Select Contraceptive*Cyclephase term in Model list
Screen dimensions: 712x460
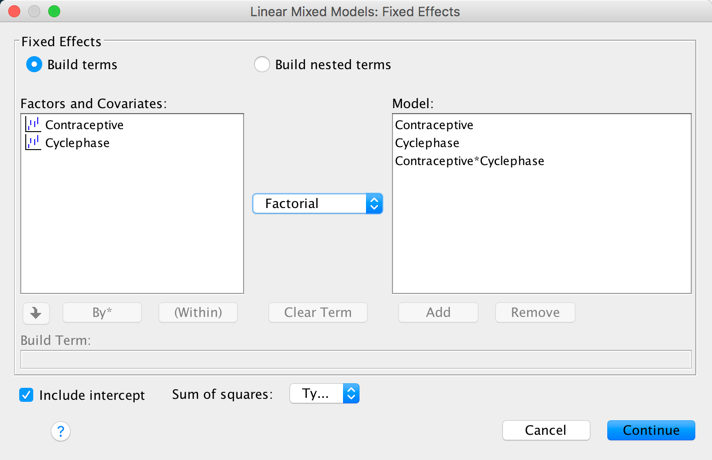pos(469,161)
